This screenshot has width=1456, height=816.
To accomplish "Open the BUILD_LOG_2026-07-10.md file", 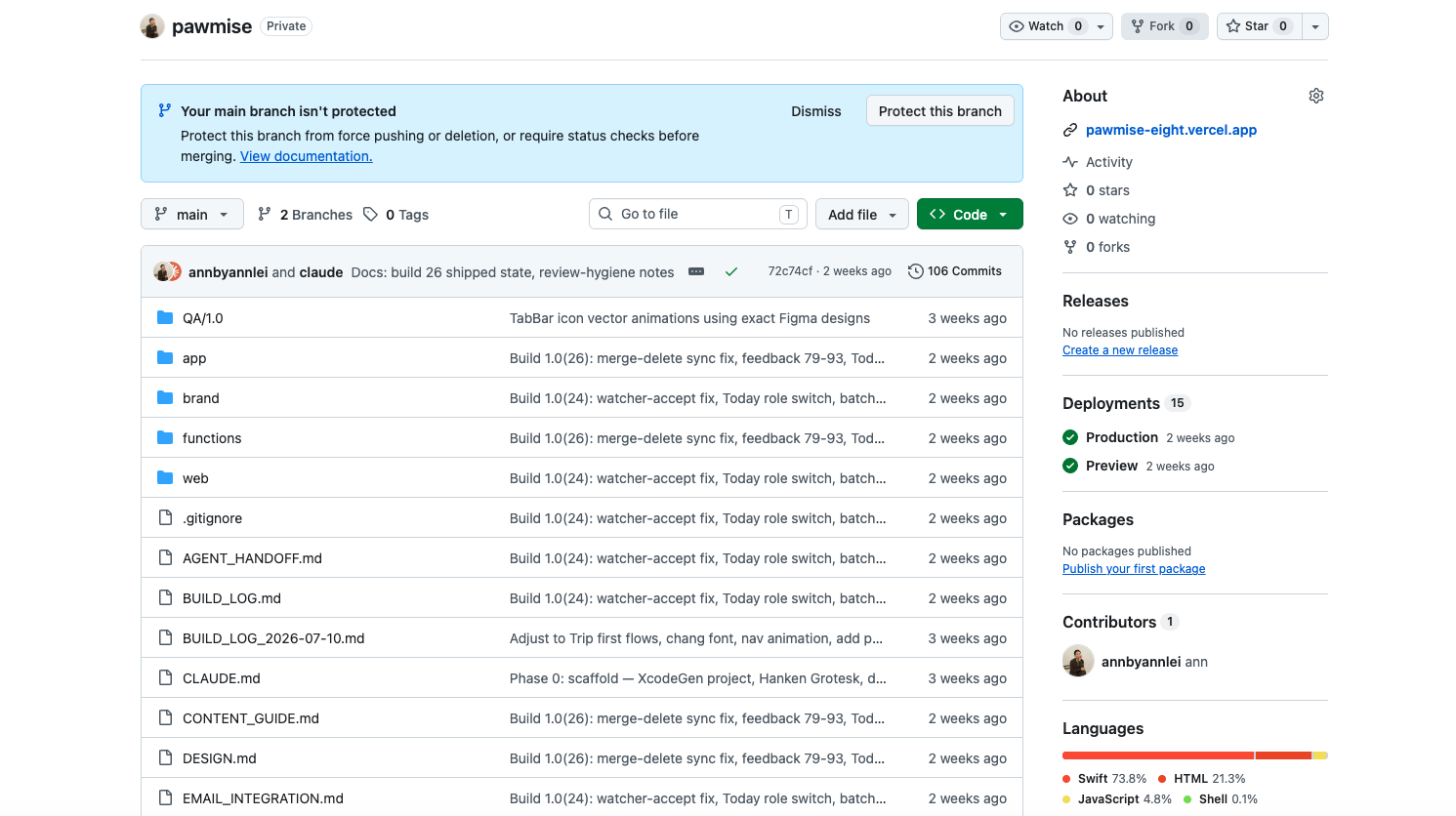I will (273, 638).
